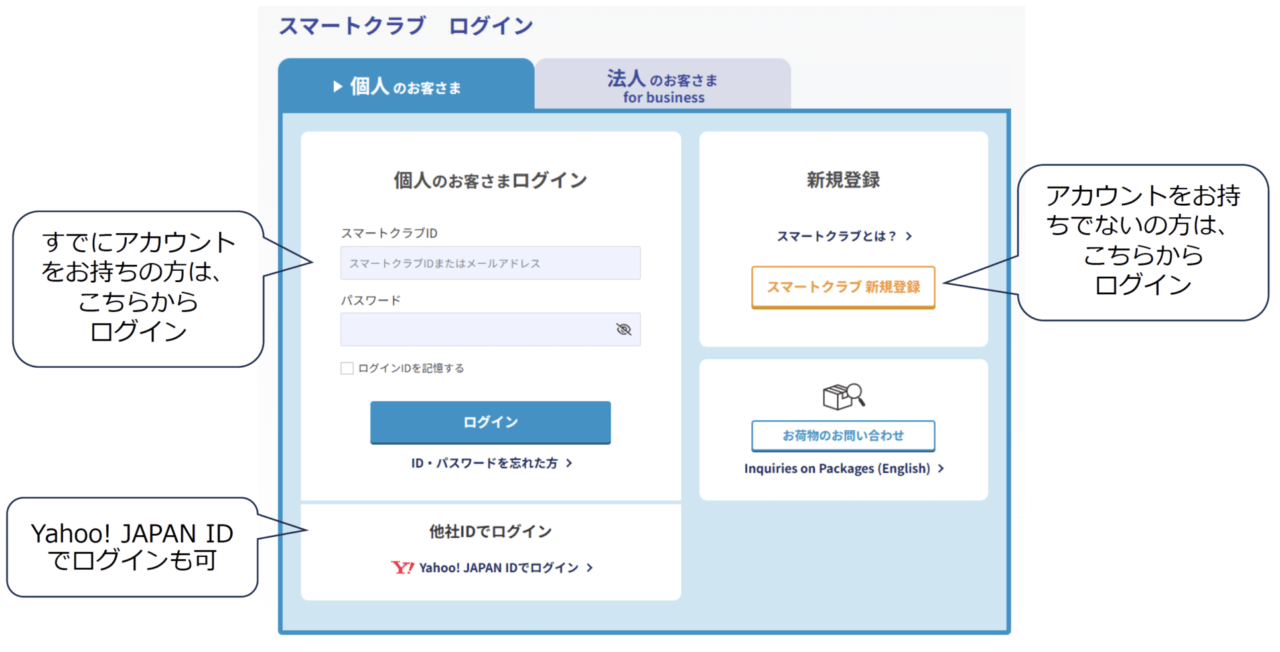Open お荷物のお問い合わせ button

point(843,436)
